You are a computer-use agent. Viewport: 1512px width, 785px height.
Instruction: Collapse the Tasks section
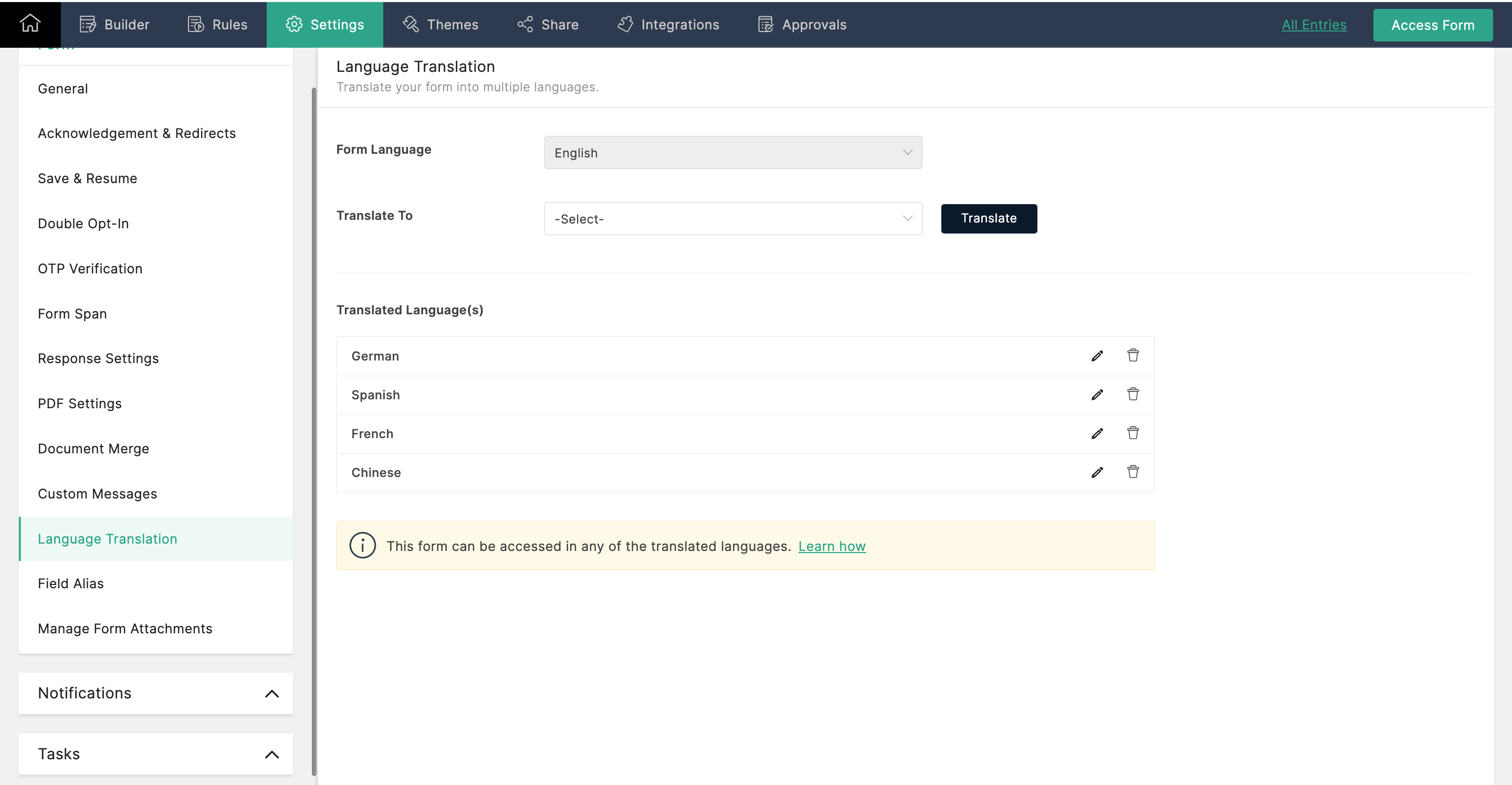[272, 754]
